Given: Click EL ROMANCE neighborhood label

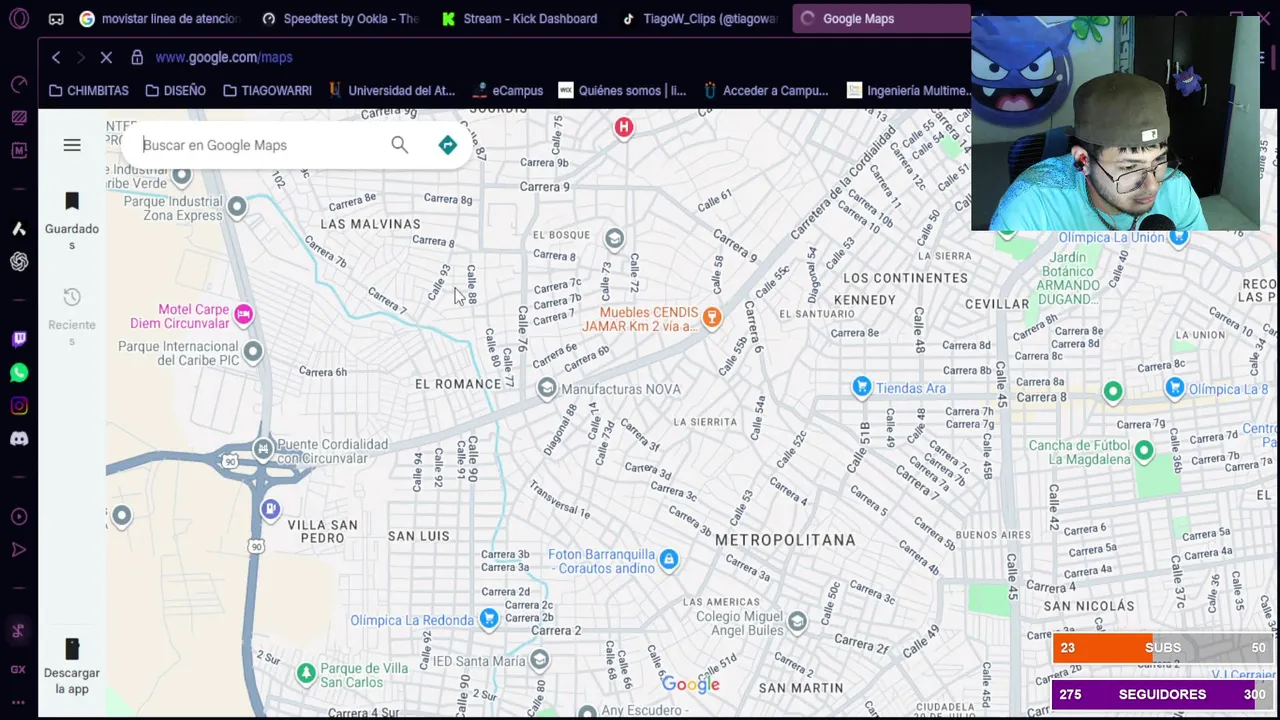Looking at the screenshot, I should (x=458, y=384).
